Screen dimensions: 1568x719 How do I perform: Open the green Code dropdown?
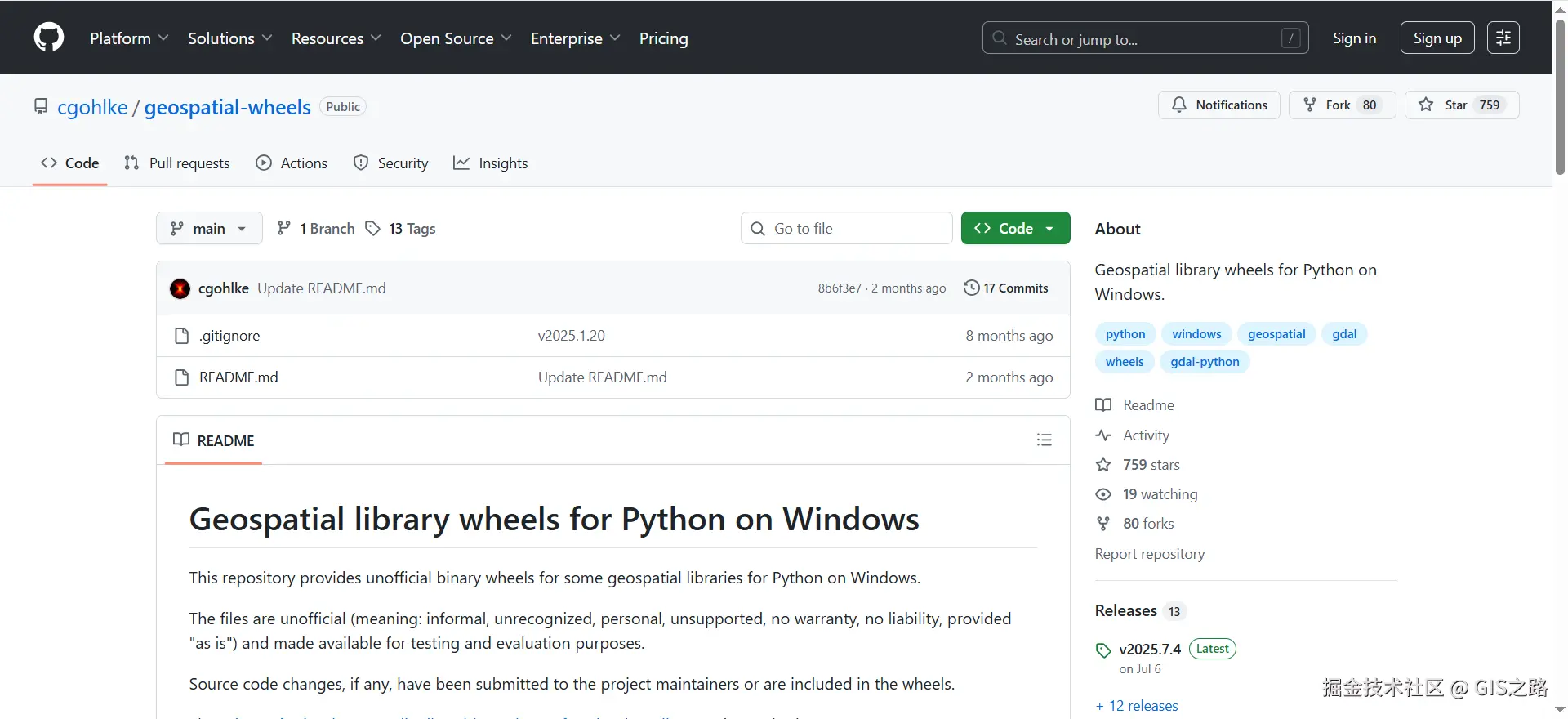[x=1015, y=229]
